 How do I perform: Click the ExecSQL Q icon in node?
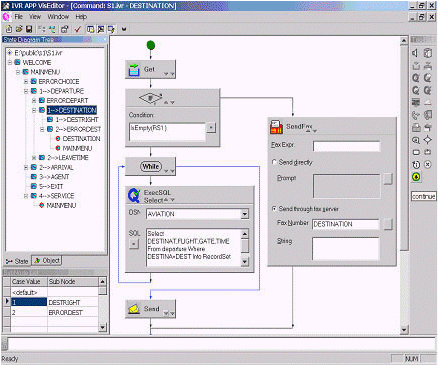pyautogui.click(x=134, y=195)
